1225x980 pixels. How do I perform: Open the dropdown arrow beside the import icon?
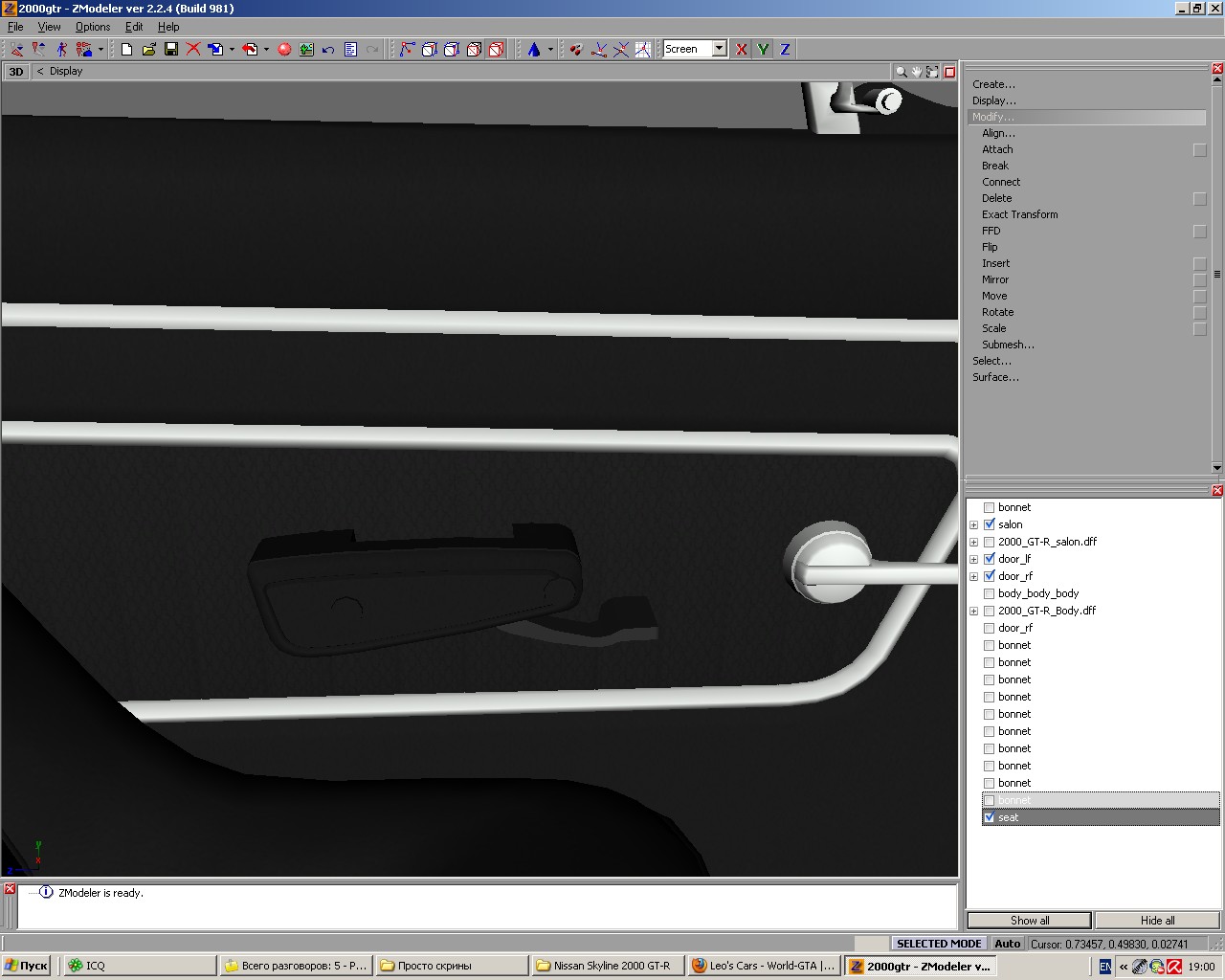pyautogui.click(x=232, y=50)
